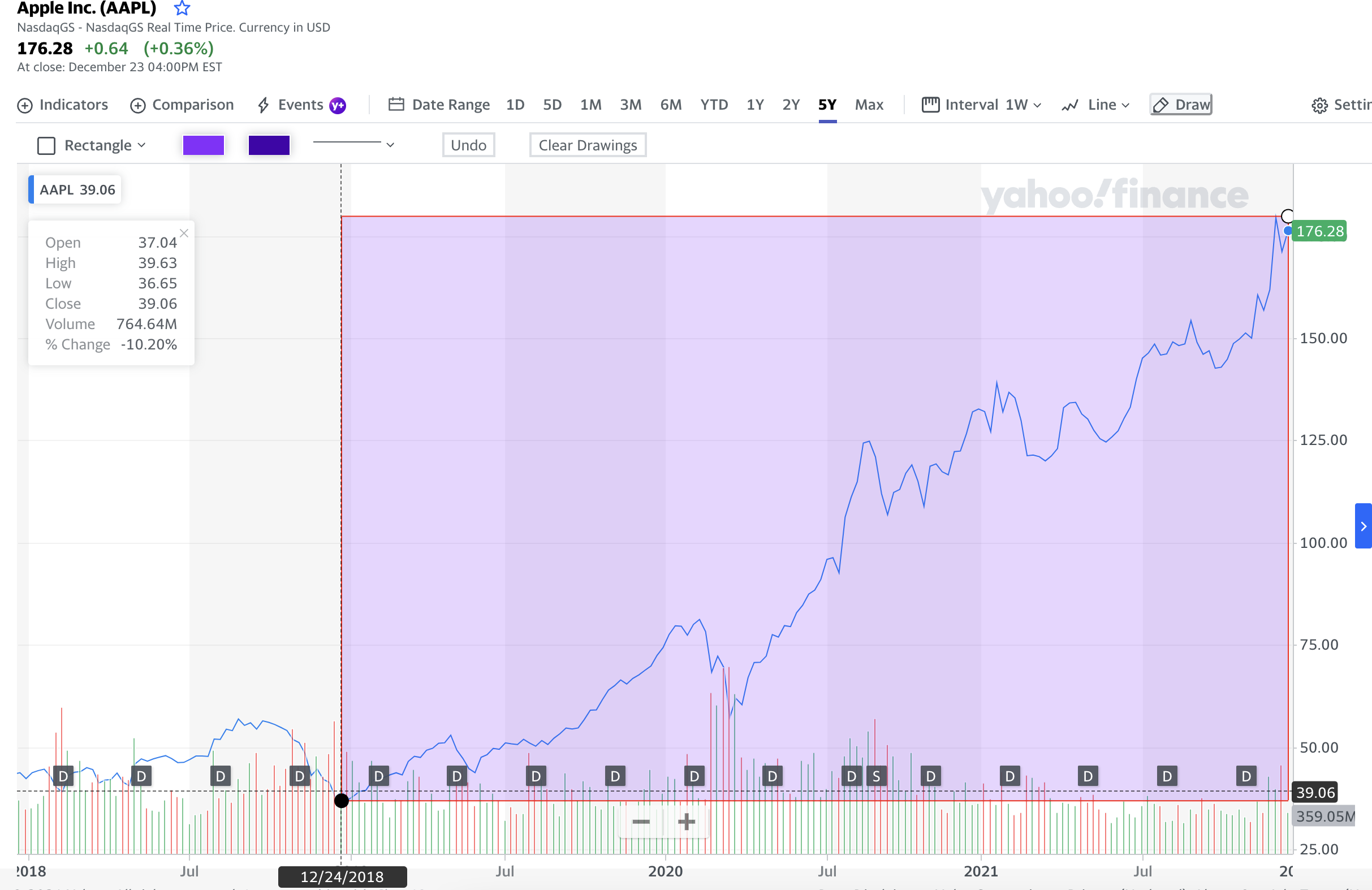Select the 1D time range
Screen dimensions: 1372x890
pos(515,105)
